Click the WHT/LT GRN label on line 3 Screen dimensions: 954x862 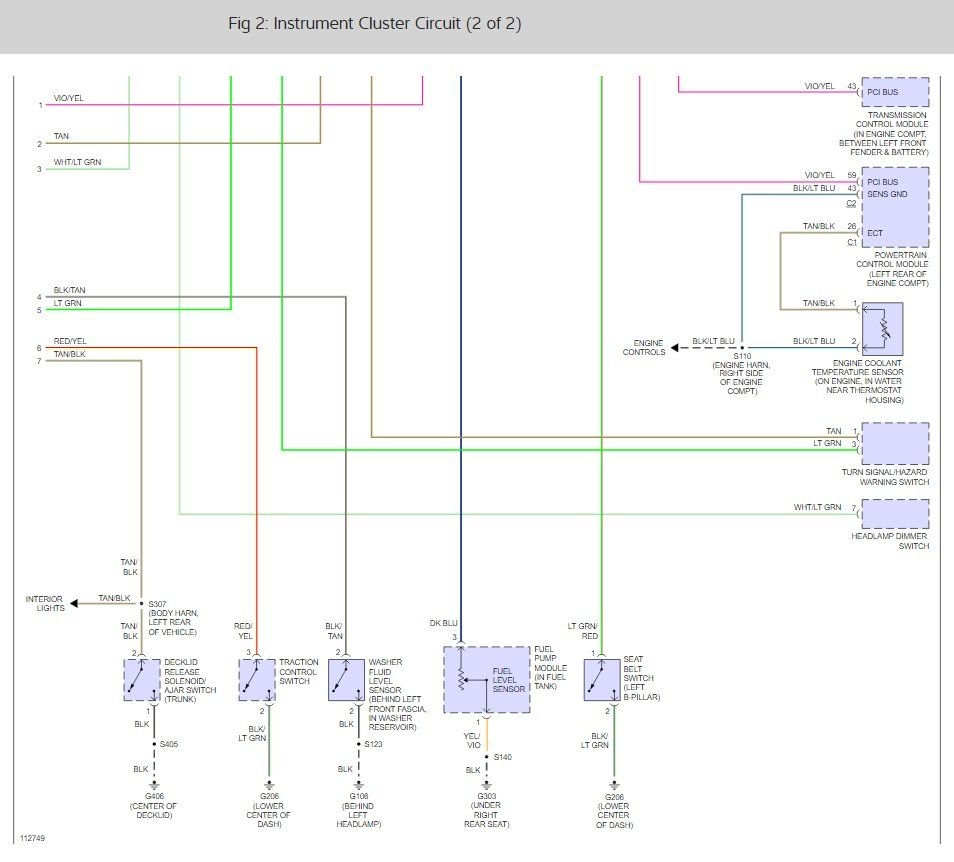tap(77, 162)
